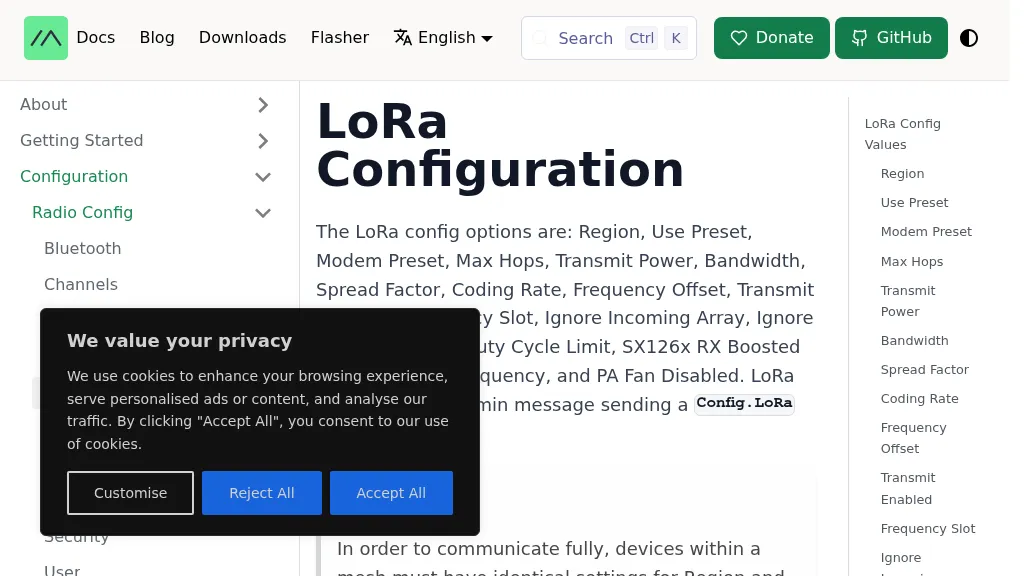Jump to LoRa Config Values heading
Image resolution: width=1024 pixels, height=576 pixels.
click(x=903, y=134)
